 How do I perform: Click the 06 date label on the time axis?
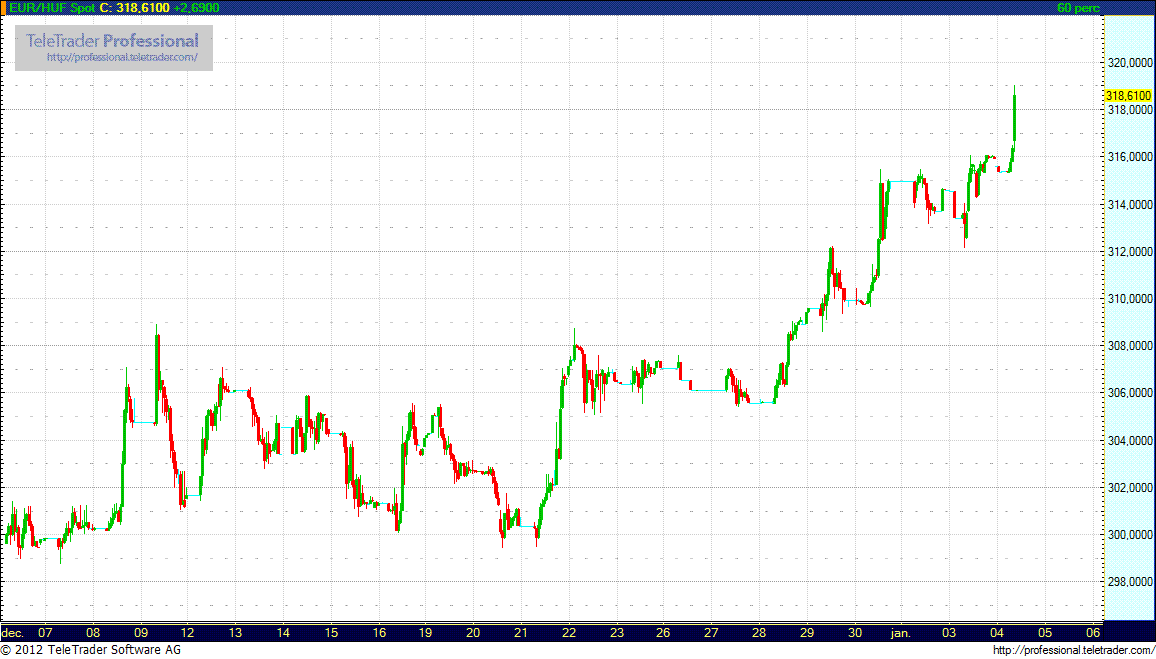1093,632
